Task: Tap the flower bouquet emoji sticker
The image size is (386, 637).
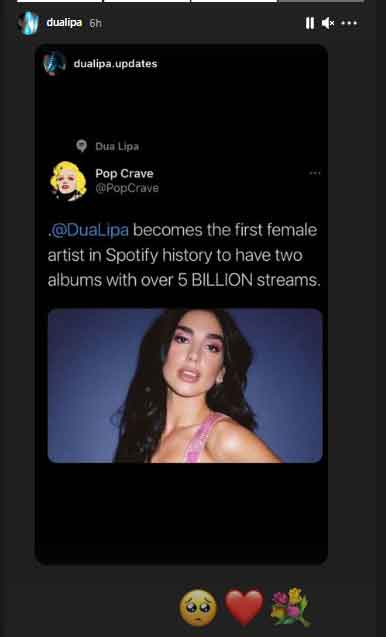Action: pyautogui.click(x=291, y=607)
